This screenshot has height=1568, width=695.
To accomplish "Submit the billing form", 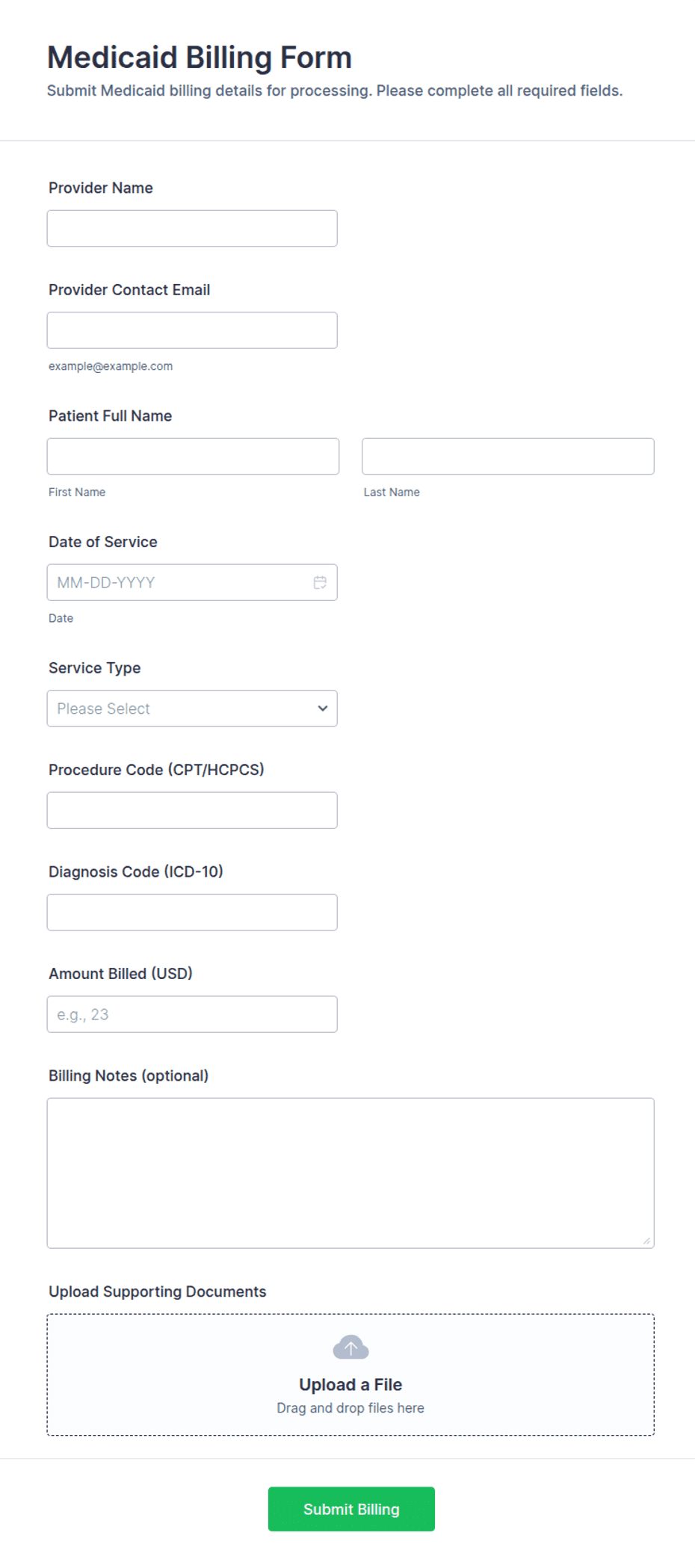I will click(351, 1509).
